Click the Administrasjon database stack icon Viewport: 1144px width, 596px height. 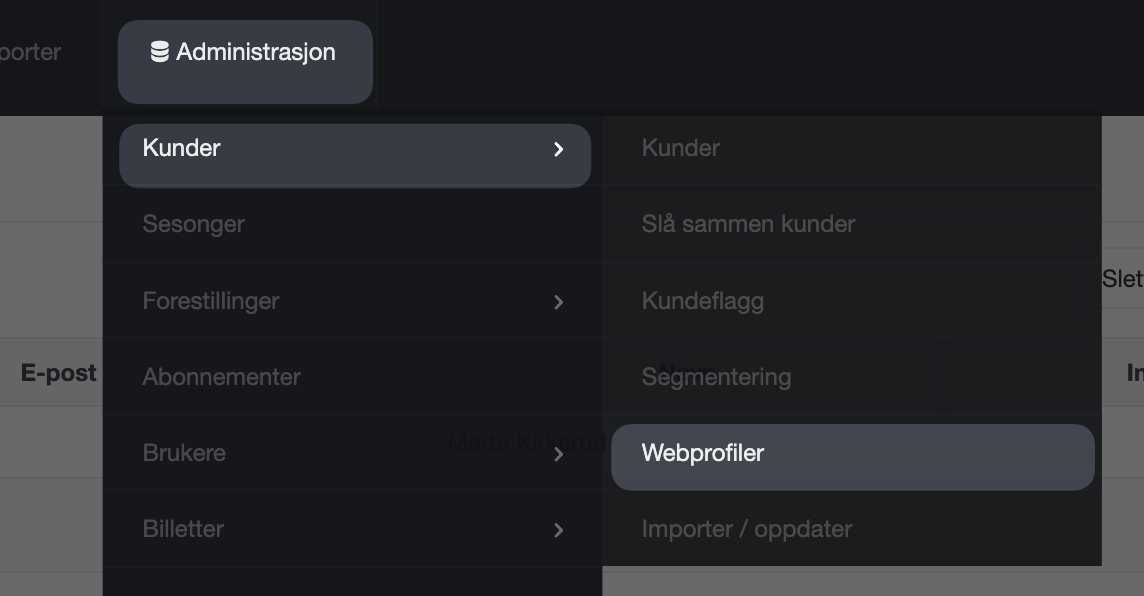[x=160, y=52]
